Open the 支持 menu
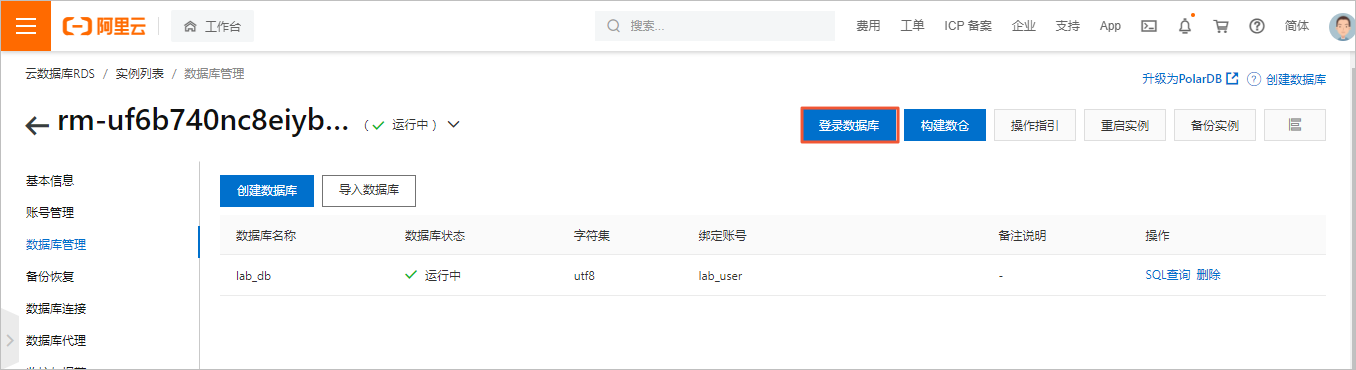This screenshot has width=1356, height=370. (1067, 26)
